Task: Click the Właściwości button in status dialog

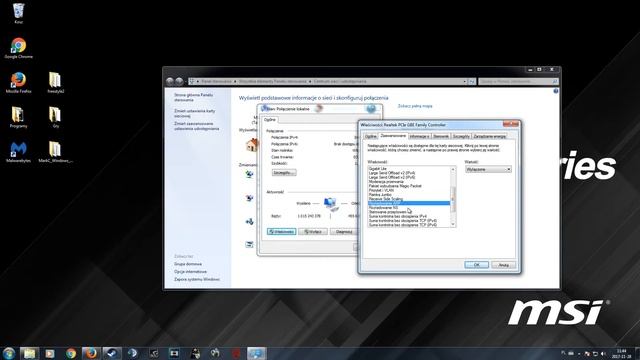Action: [x=282, y=231]
